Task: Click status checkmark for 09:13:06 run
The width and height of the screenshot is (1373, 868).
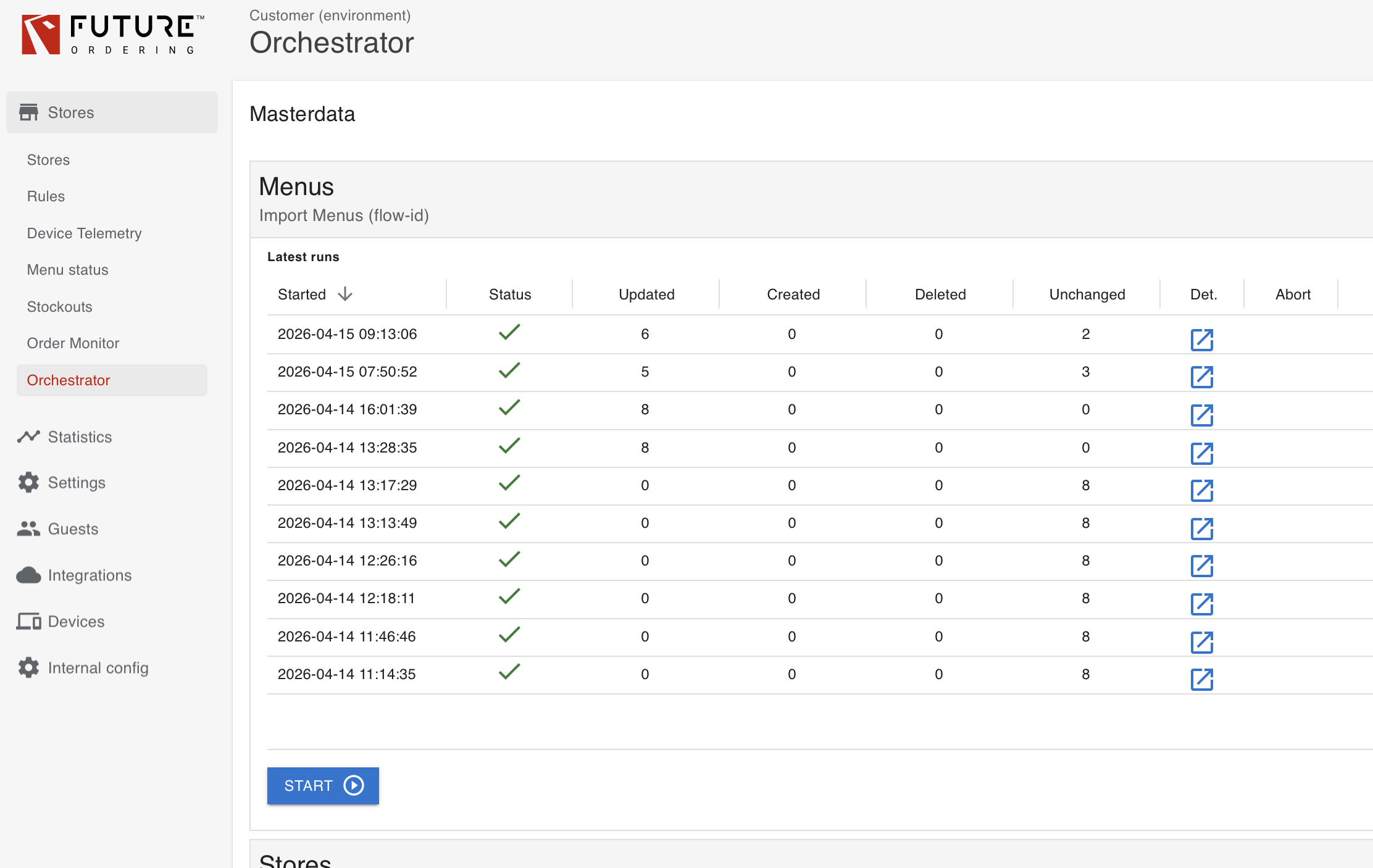Action: pos(509,332)
